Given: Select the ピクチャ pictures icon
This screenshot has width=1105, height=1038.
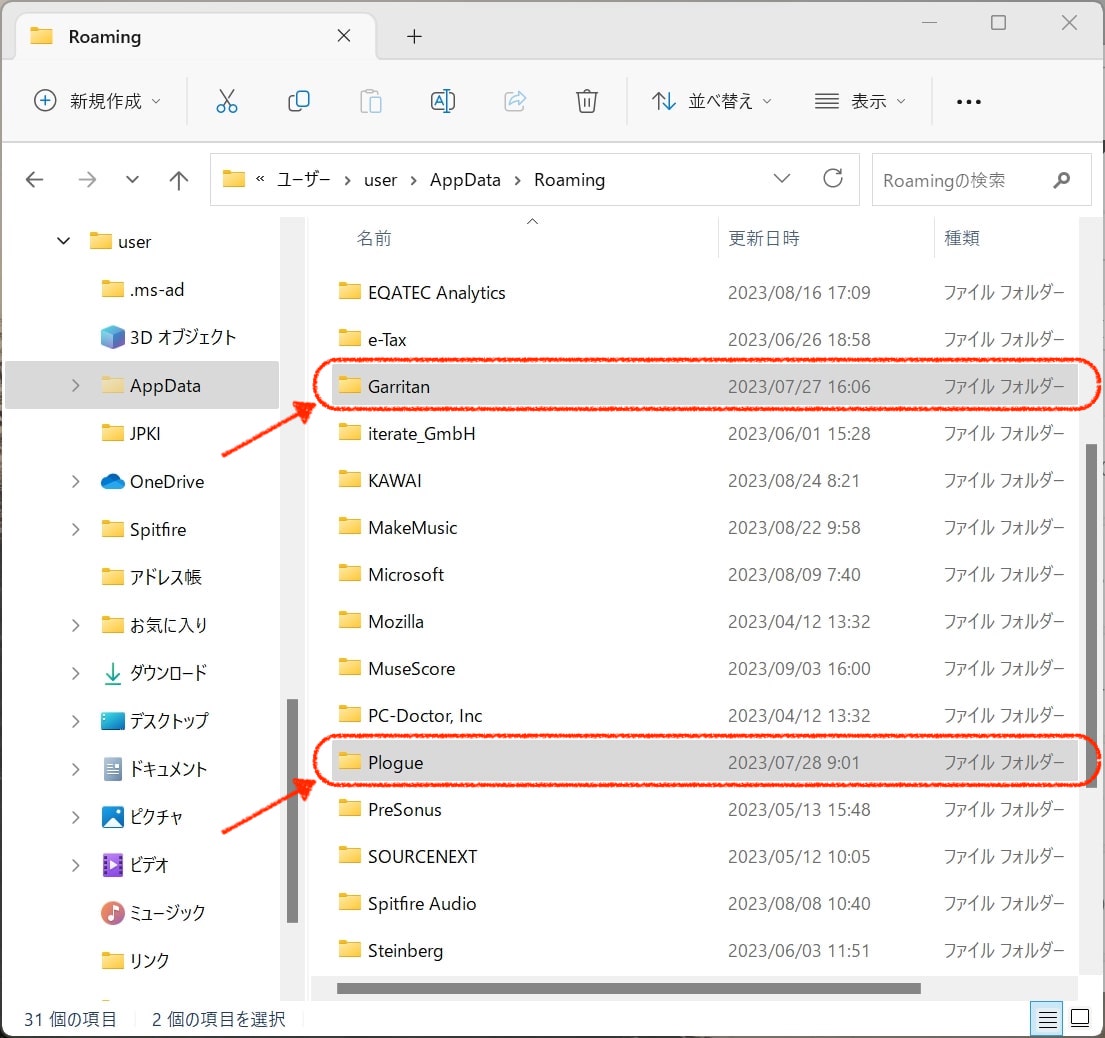Looking at the screenshot, I should pos(112,817).
